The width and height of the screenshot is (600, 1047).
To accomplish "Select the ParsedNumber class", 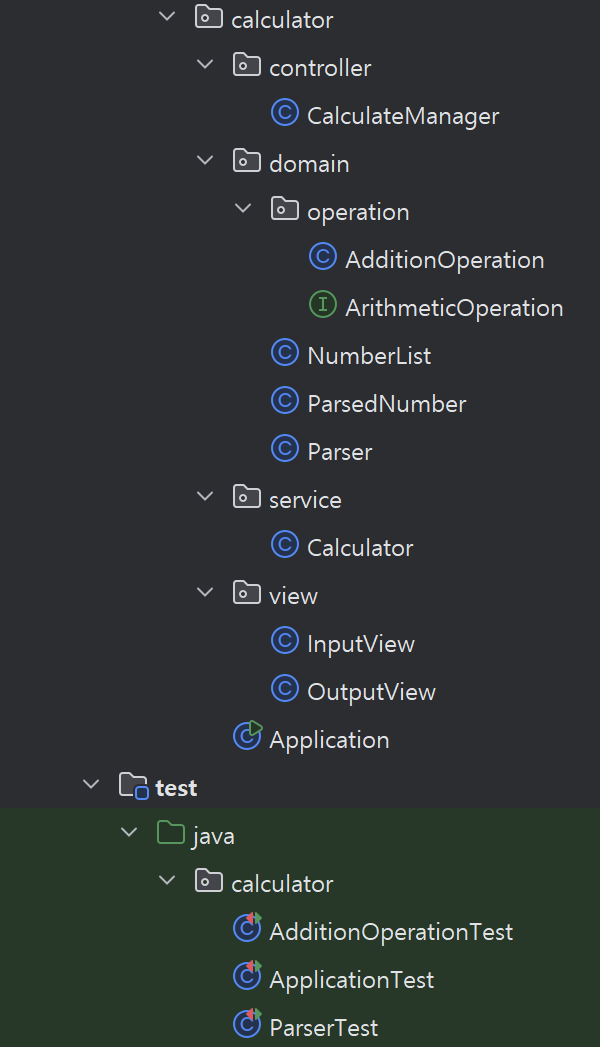I will pos(386,404).
